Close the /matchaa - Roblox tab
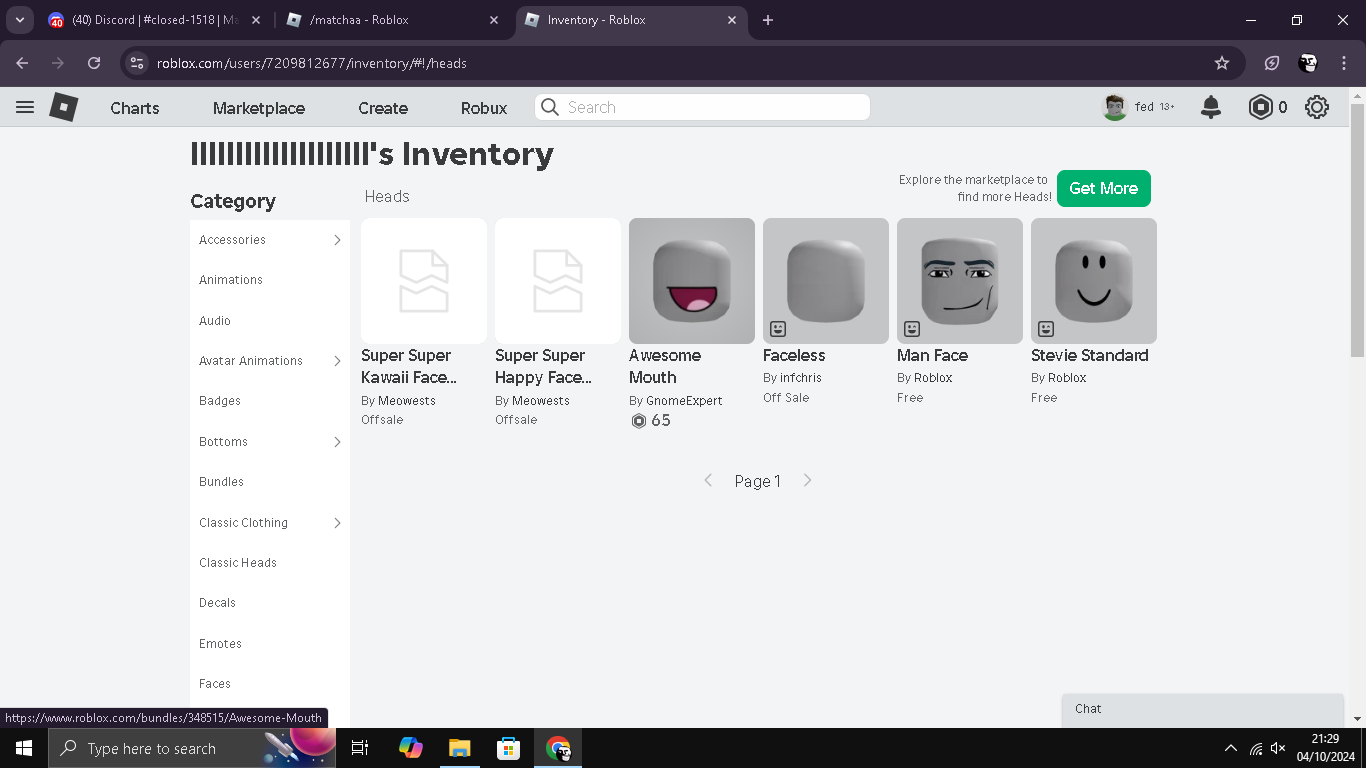 [495, 20]
